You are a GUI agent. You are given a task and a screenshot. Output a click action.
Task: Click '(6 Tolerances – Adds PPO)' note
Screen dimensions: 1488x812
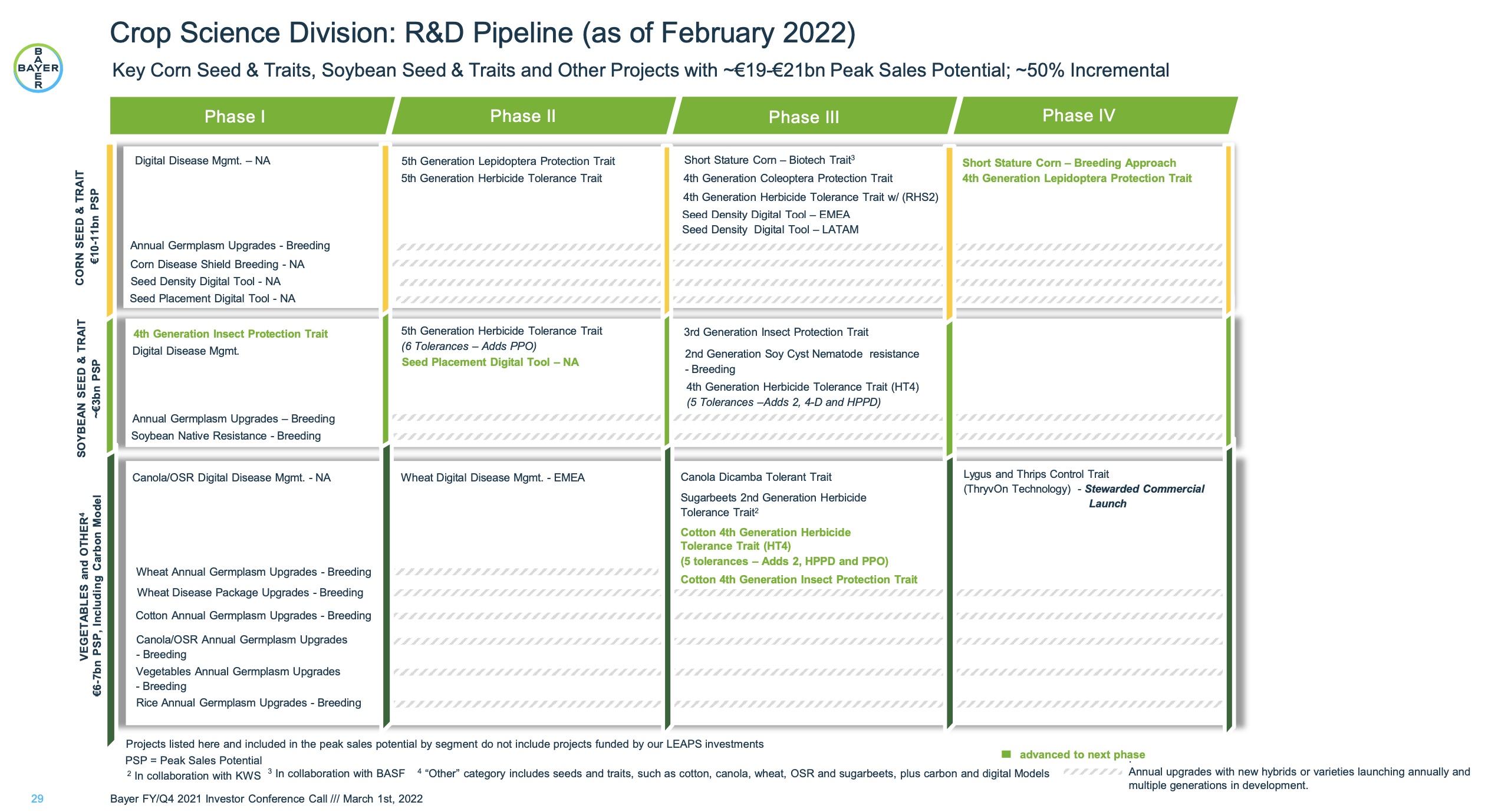[x=469, y=346]
